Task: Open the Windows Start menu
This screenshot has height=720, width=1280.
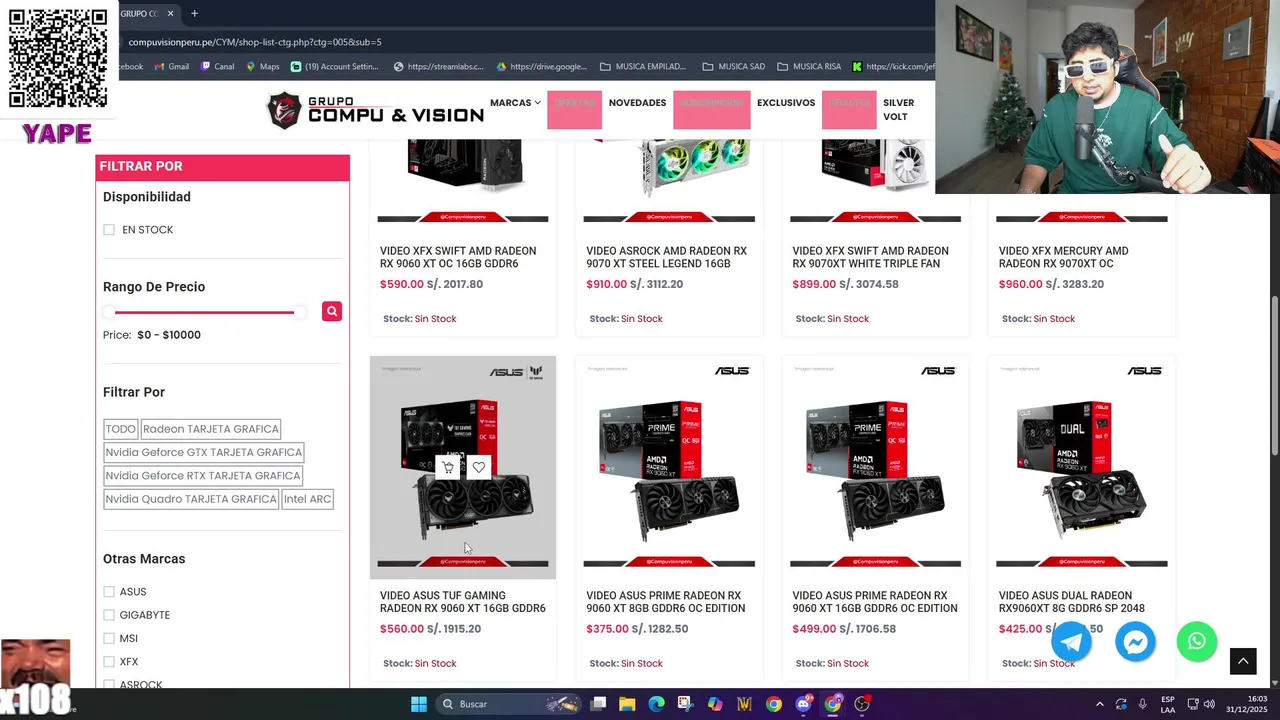Action: click(x=419, y=704)
